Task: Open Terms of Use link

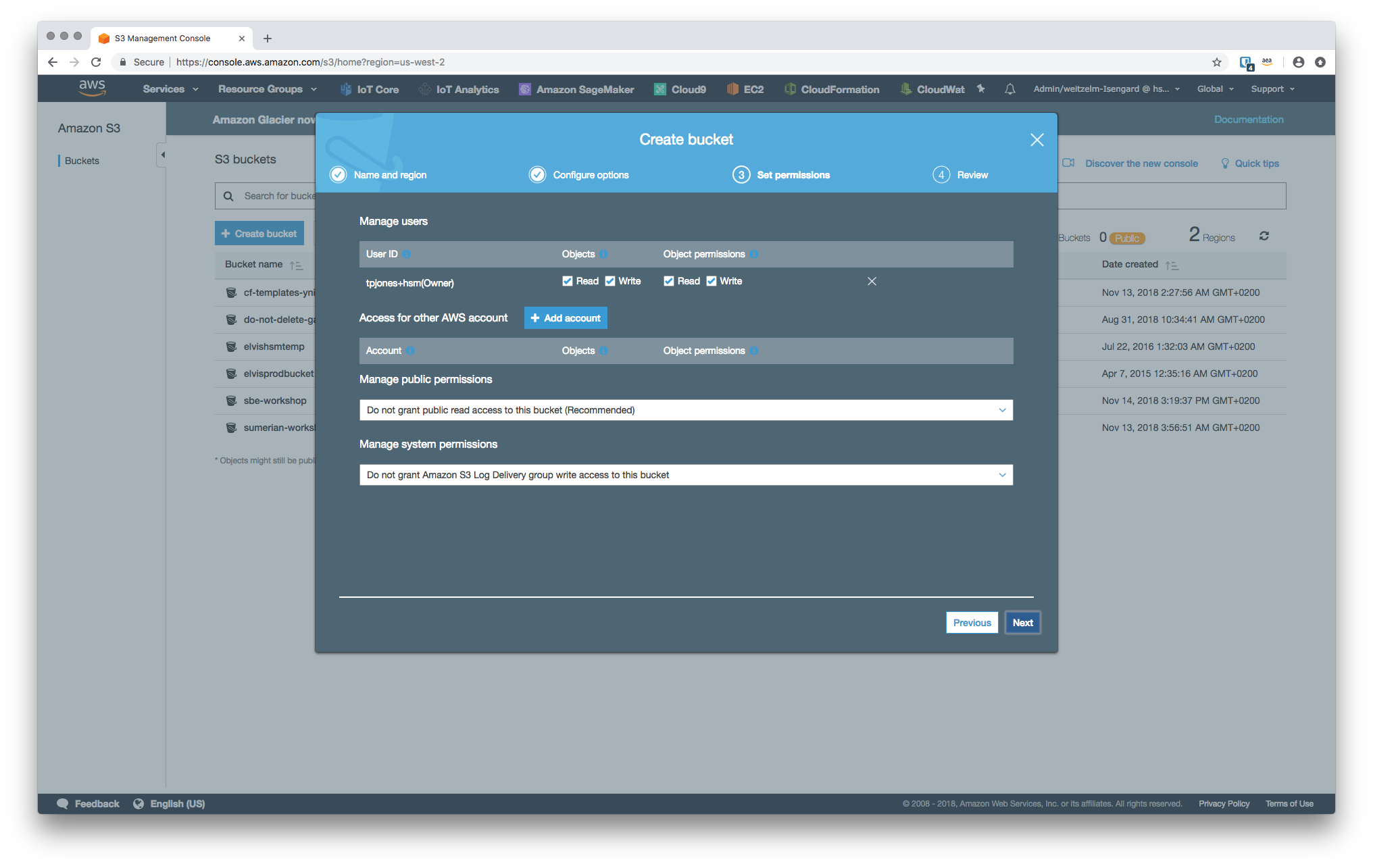Action: 1289,804
